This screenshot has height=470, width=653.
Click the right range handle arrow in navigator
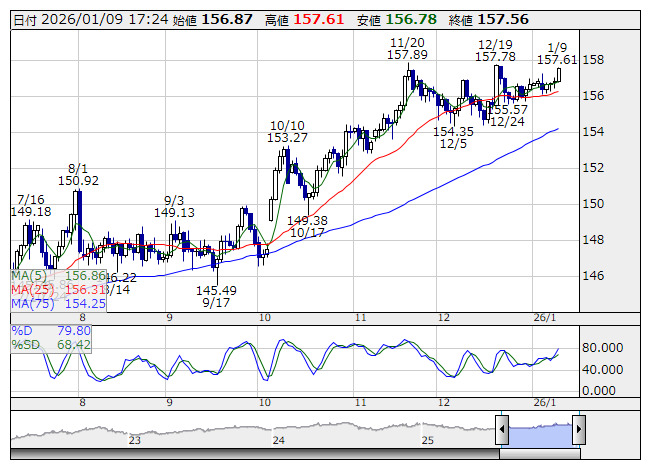578,431
